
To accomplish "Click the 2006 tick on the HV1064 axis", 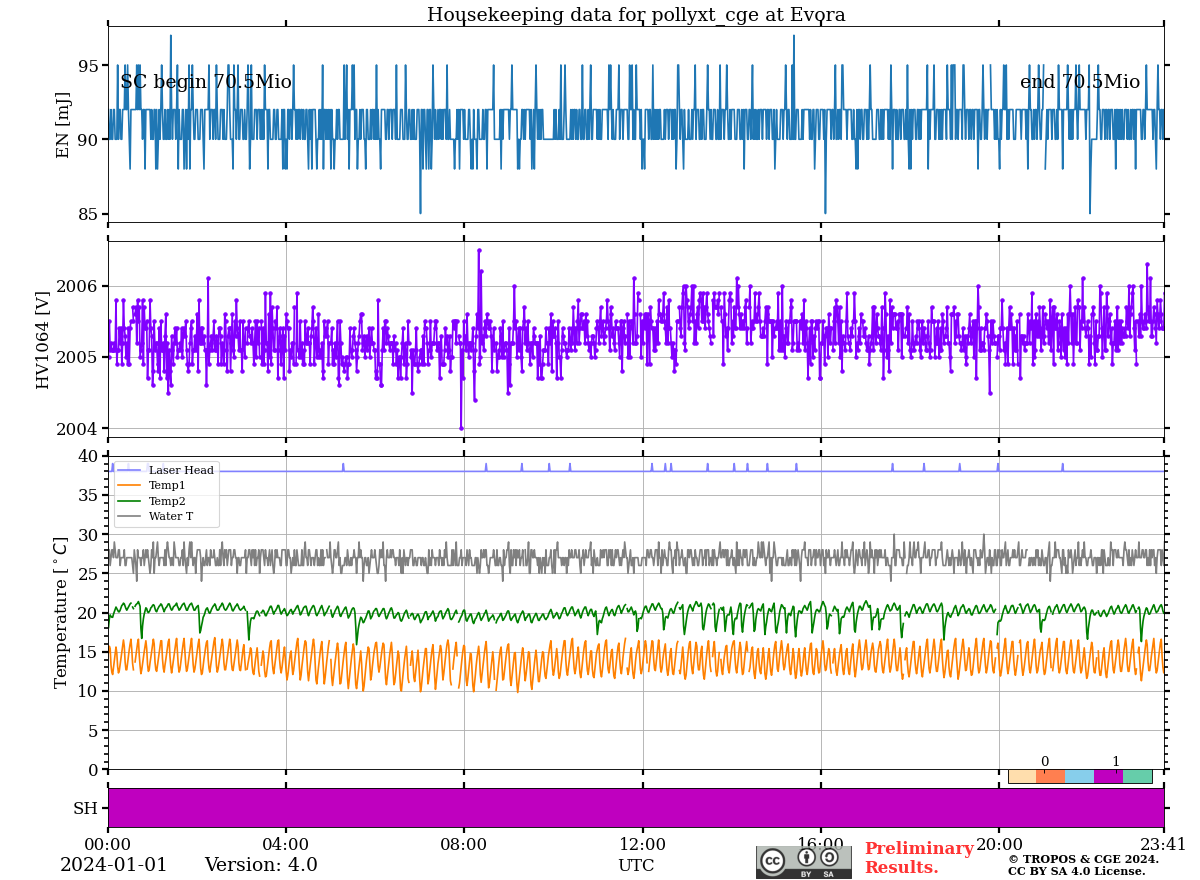I will (x=77, y=286).
